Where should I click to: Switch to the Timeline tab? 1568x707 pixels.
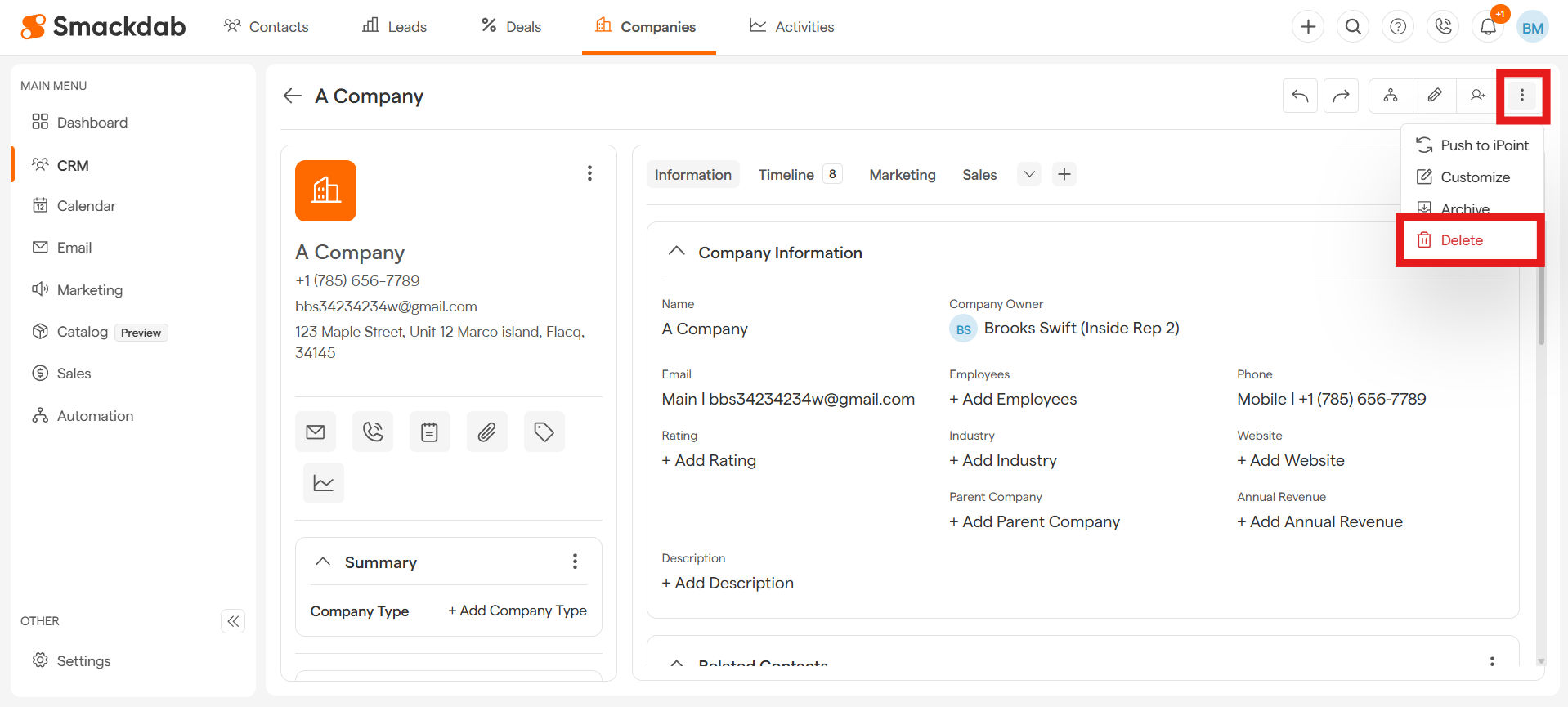coord(786,175)
